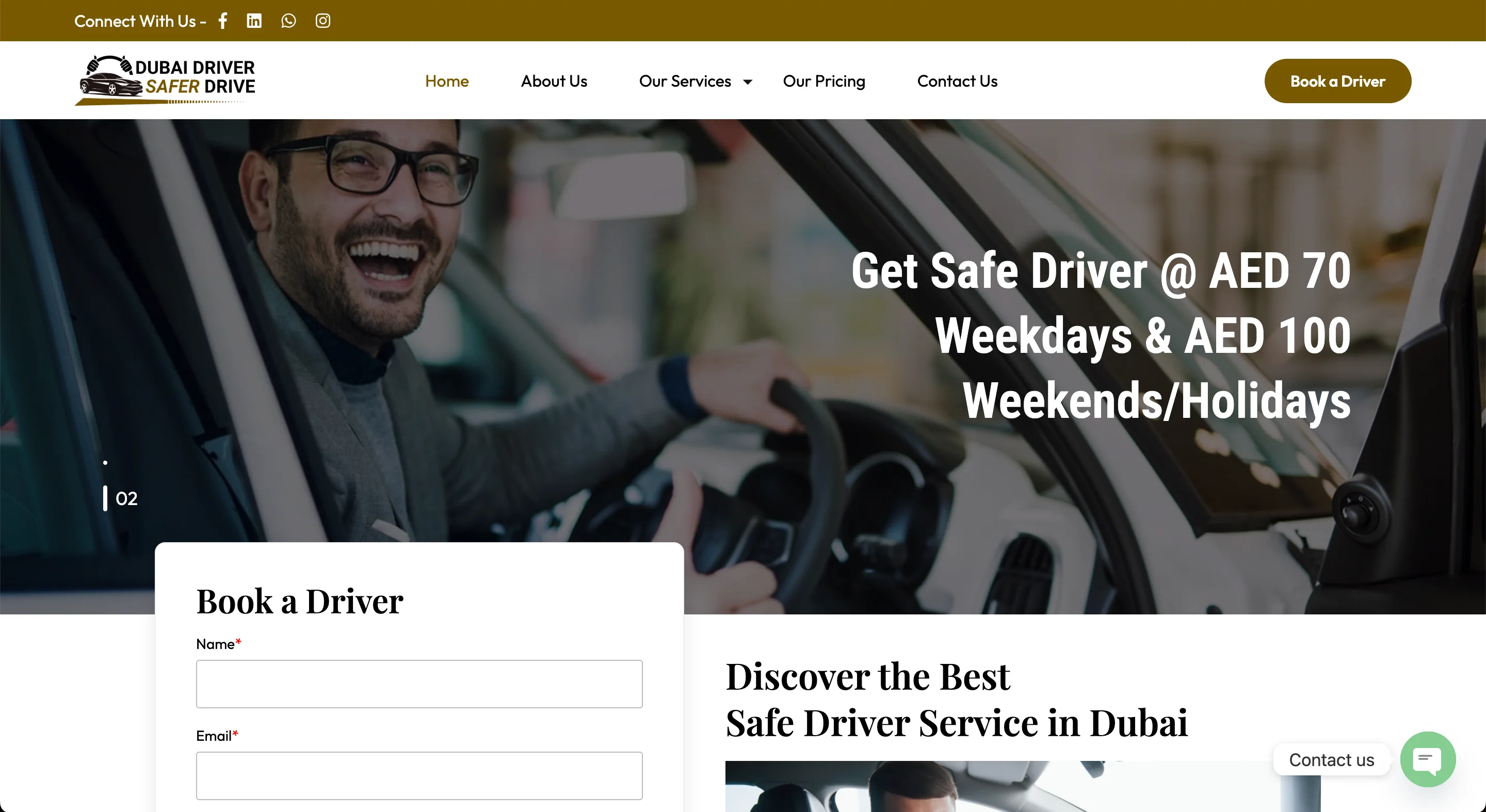Open the About Us menu item

tap(554, 82)
